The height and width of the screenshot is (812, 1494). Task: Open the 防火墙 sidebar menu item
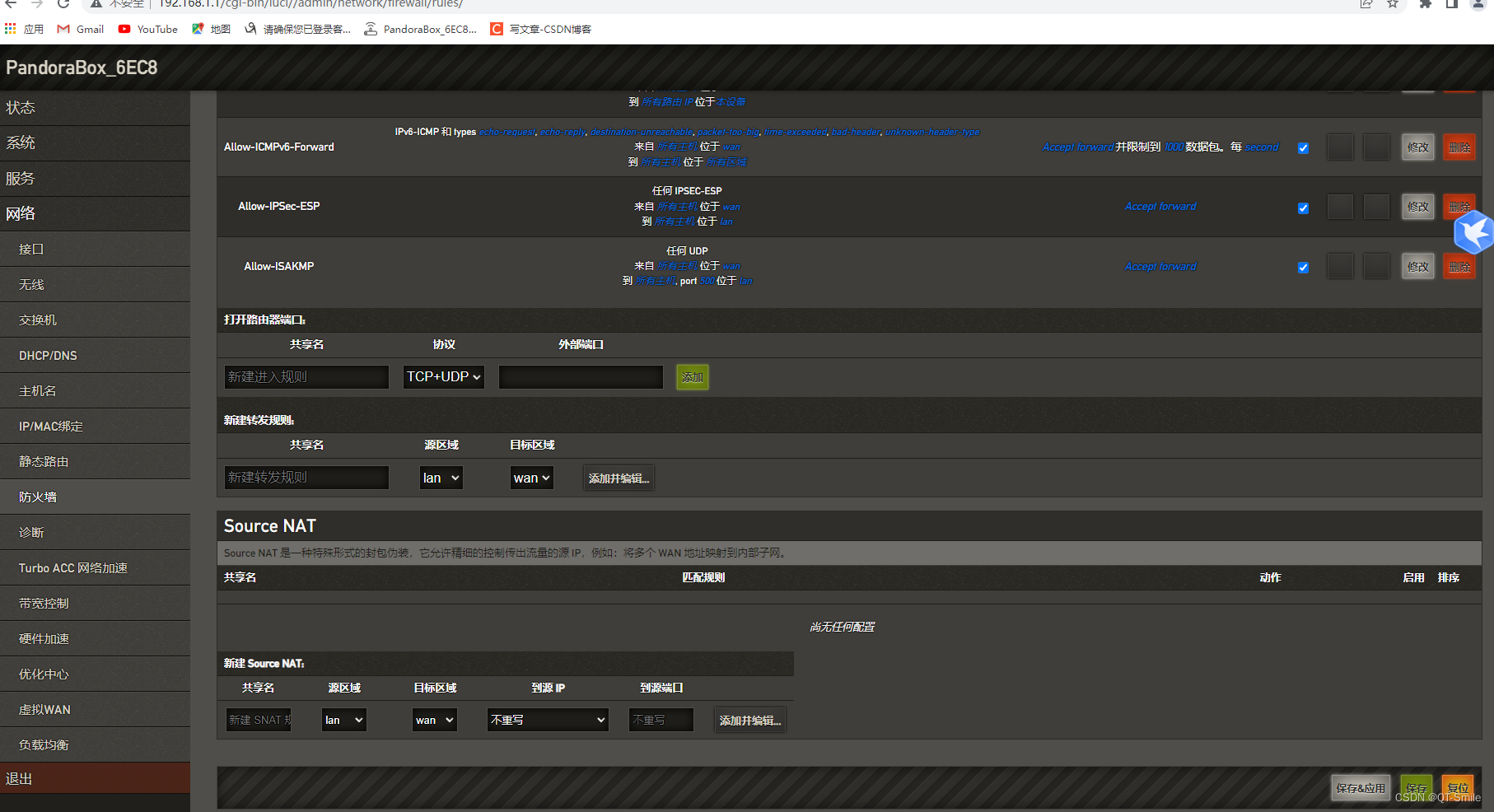tap(38, 497)
